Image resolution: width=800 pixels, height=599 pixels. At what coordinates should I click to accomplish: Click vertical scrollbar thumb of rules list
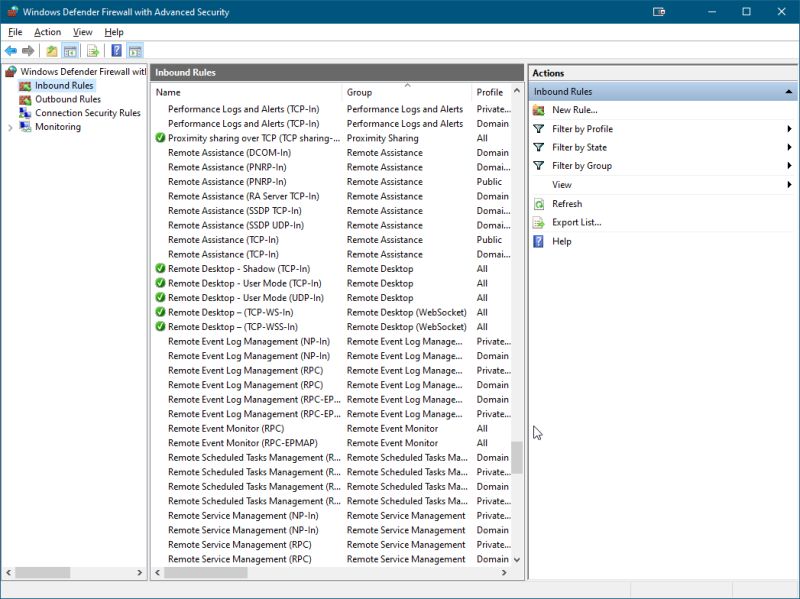tap(517, 458)
